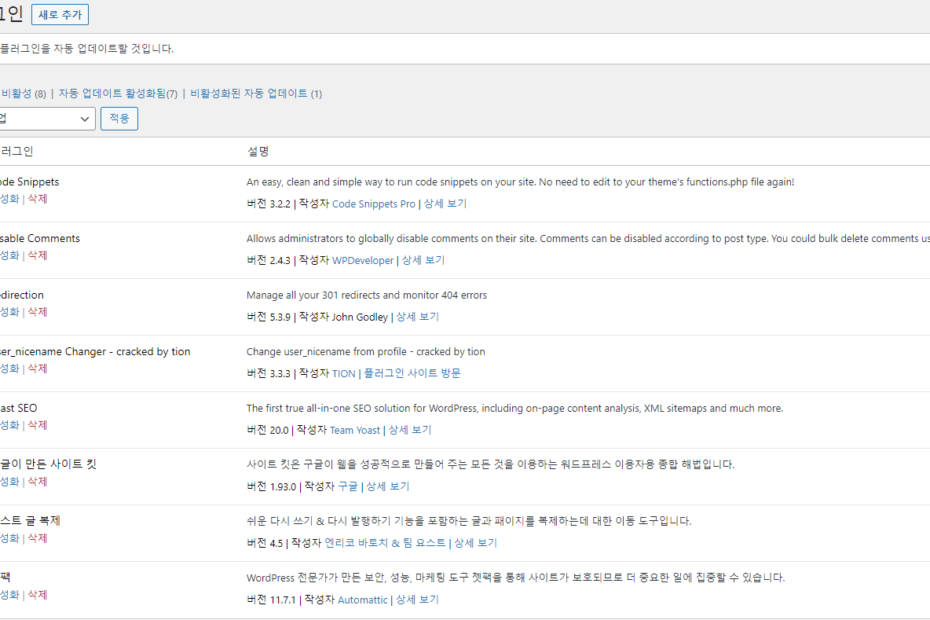This screenshot has height=620, width=930.
Task: Click the 새로 추가 button
Action: (x=60, y=15)
